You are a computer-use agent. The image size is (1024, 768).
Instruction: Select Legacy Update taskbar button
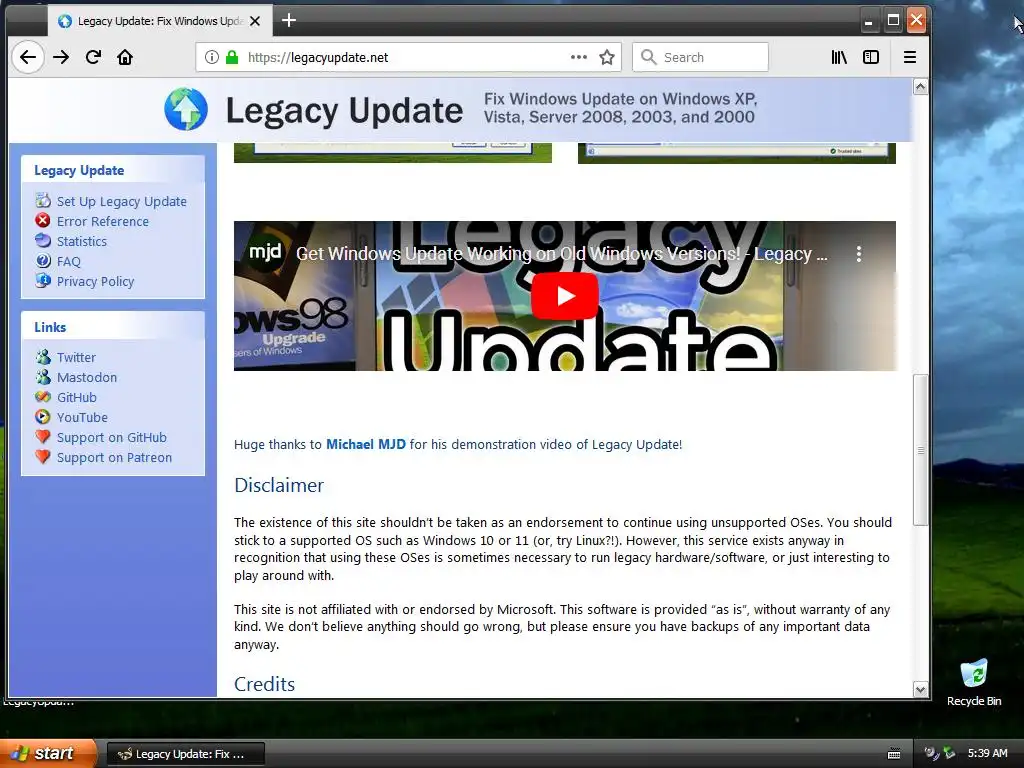point(185,754)
